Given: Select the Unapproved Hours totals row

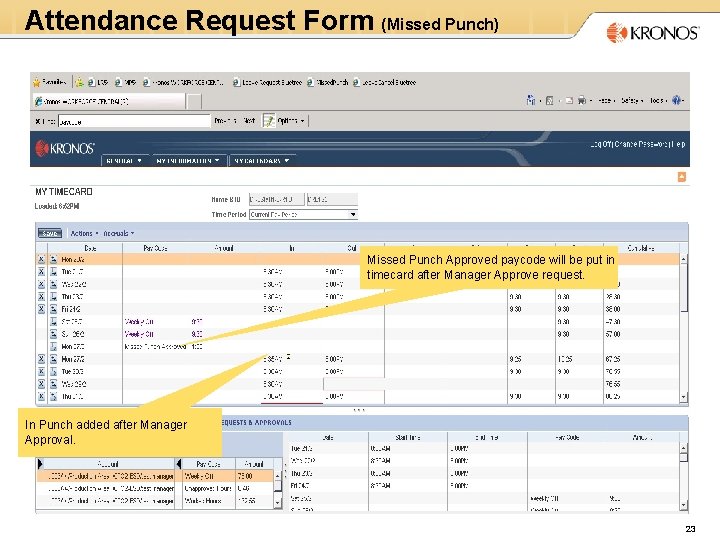Looking at the screenshot, I should pos(155,489).
